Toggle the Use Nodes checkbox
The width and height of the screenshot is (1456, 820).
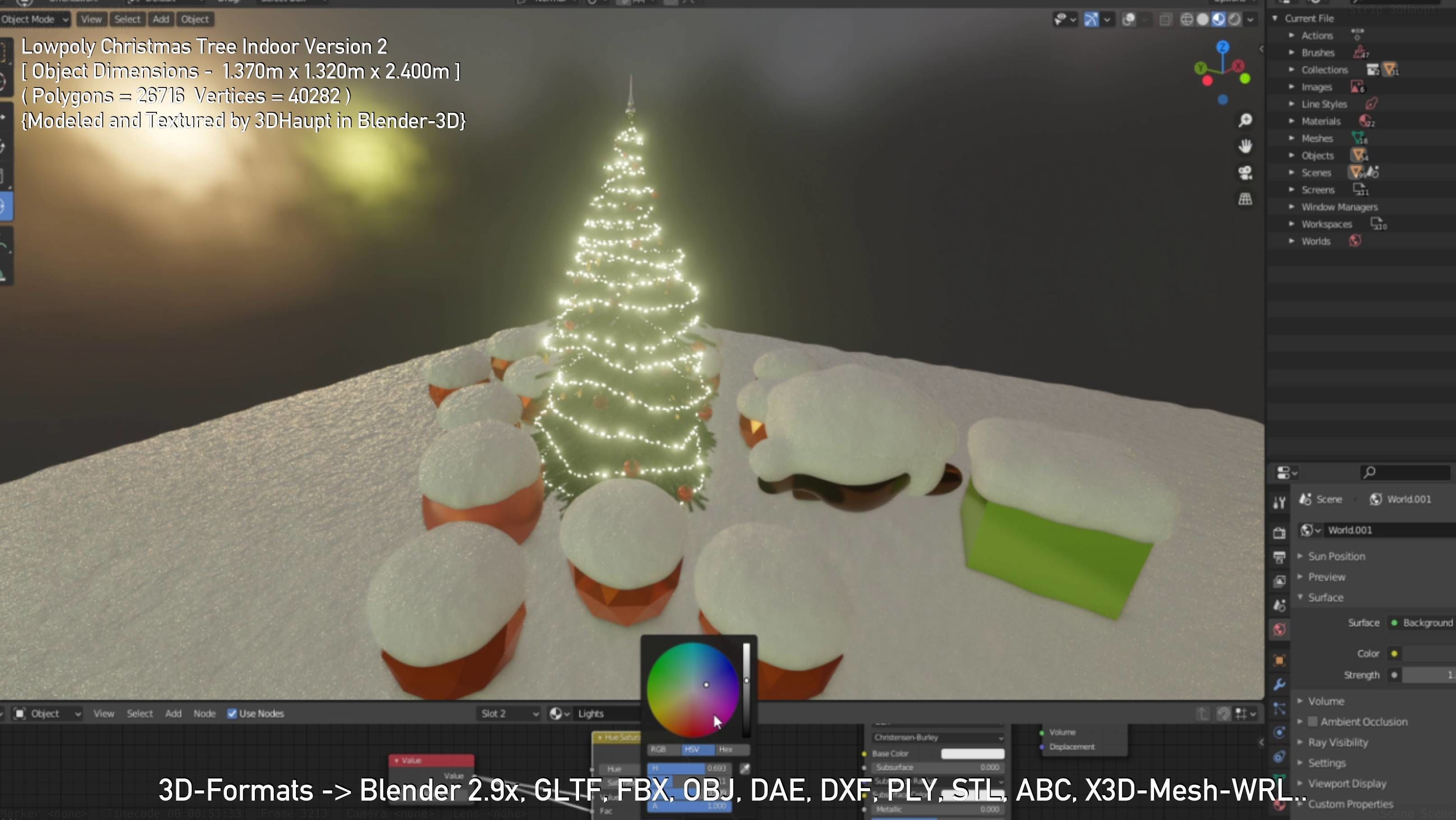click(x=232, y=713)
